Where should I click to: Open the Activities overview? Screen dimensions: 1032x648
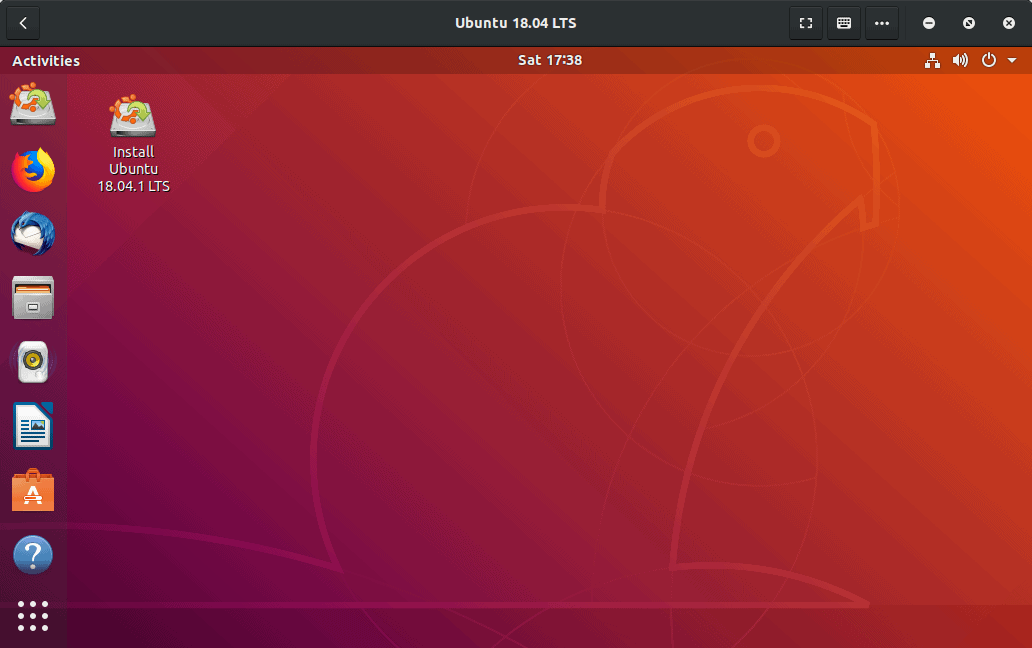(46, 61)
